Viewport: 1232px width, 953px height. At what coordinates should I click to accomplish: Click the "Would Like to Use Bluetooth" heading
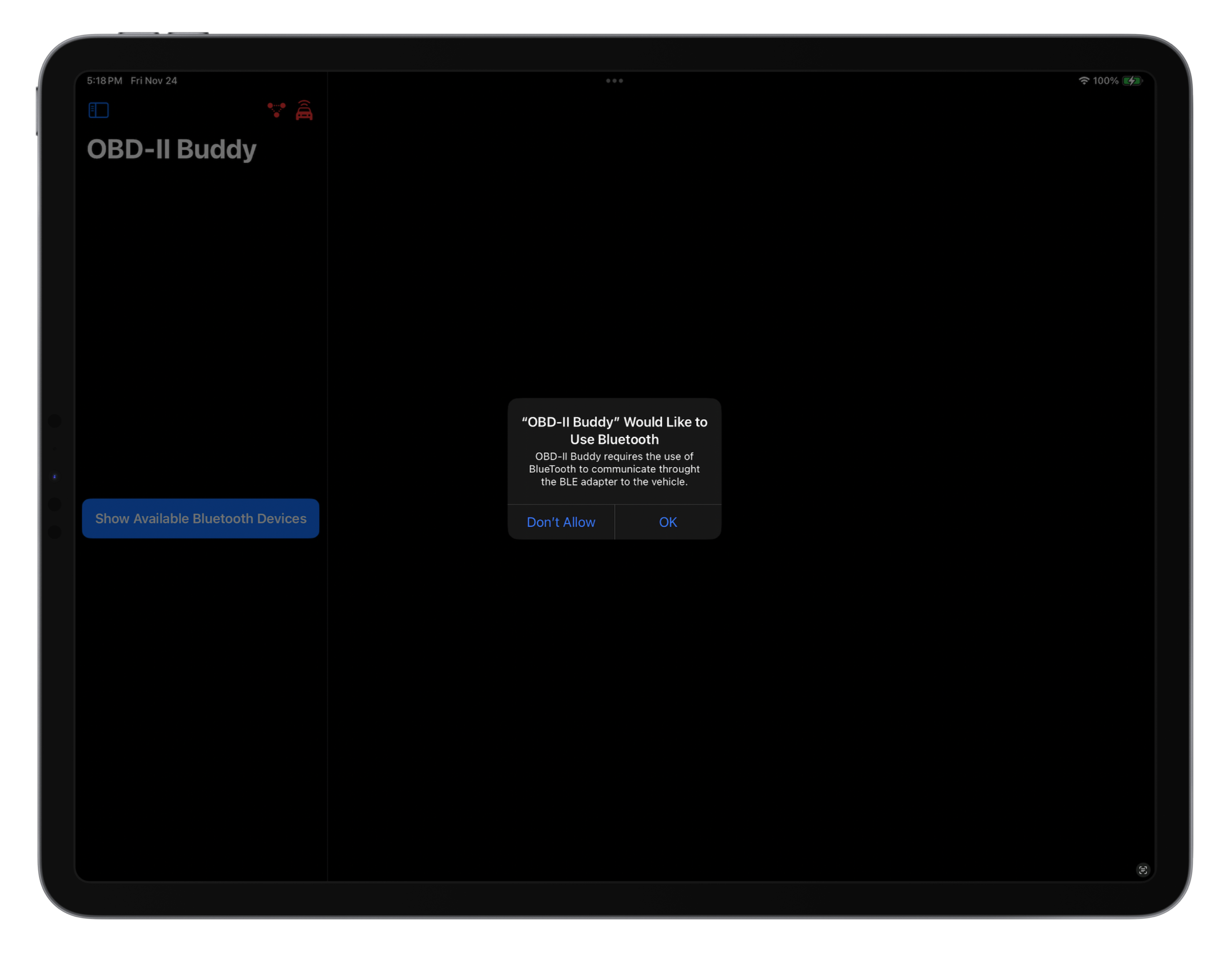(614, 431)
